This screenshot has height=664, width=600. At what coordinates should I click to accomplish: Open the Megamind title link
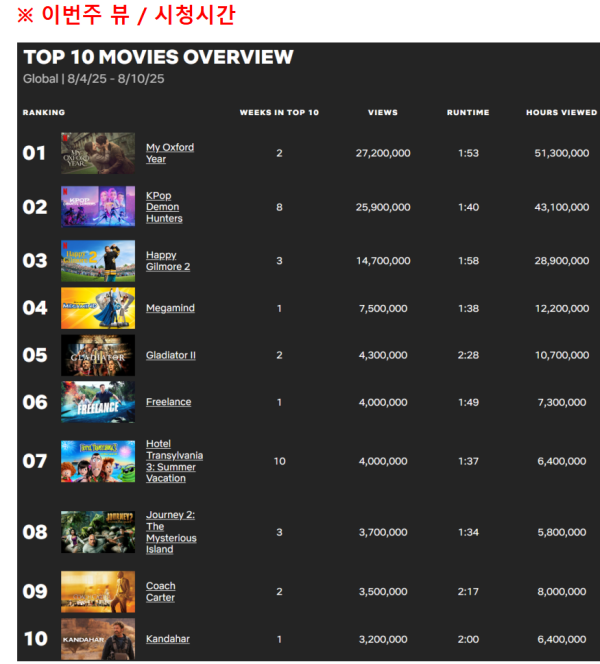[170, 308]
